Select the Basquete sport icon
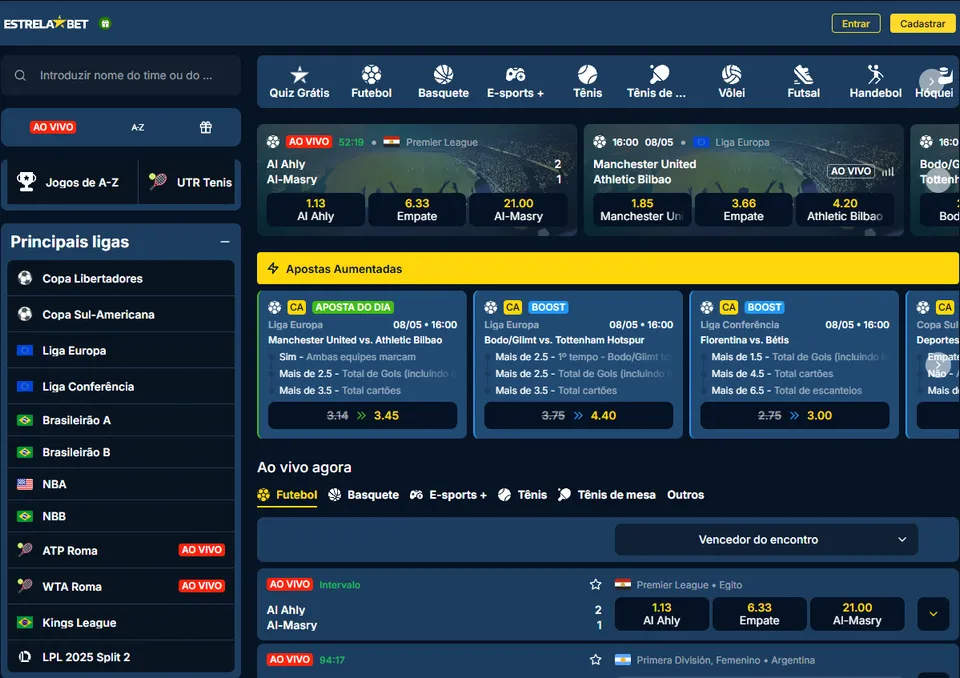 (443, 75)
